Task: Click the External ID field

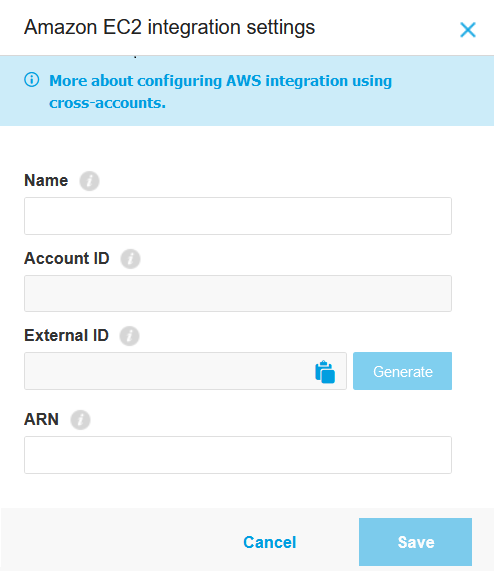Action: 185,371
